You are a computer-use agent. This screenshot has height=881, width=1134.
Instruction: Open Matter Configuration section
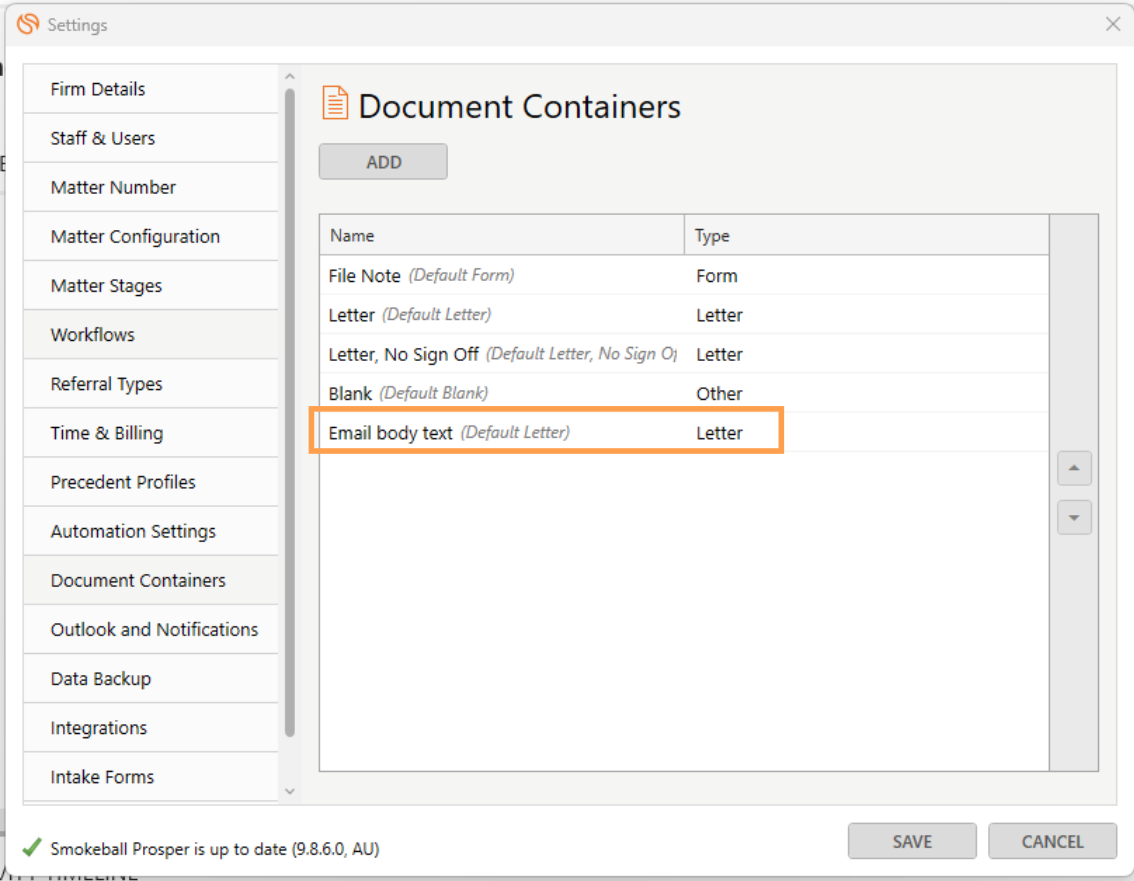150,237
